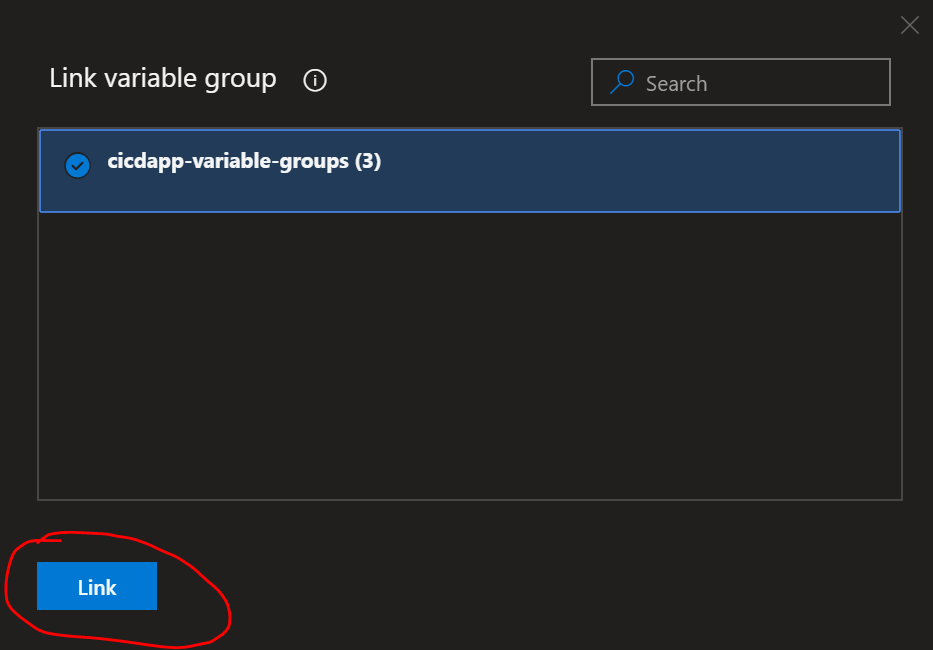Uncheck the cicdapp-variable-groups checkmark circle
933x650 pixels.
77,165
